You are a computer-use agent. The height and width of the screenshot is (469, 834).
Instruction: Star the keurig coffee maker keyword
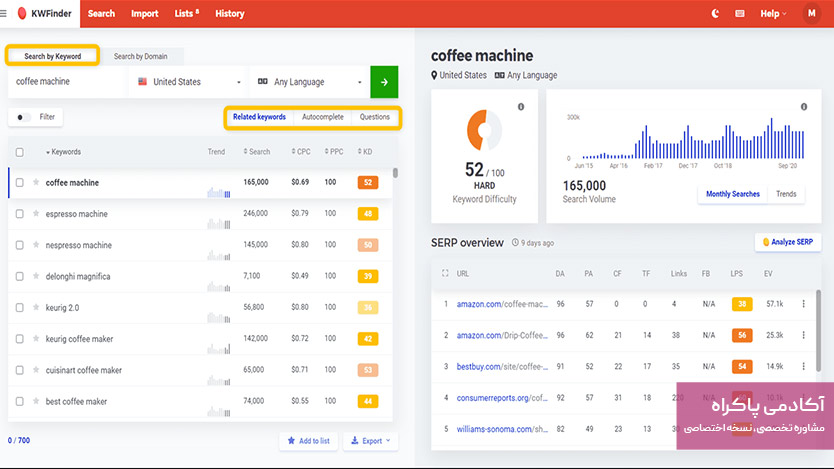coord(36,339)
